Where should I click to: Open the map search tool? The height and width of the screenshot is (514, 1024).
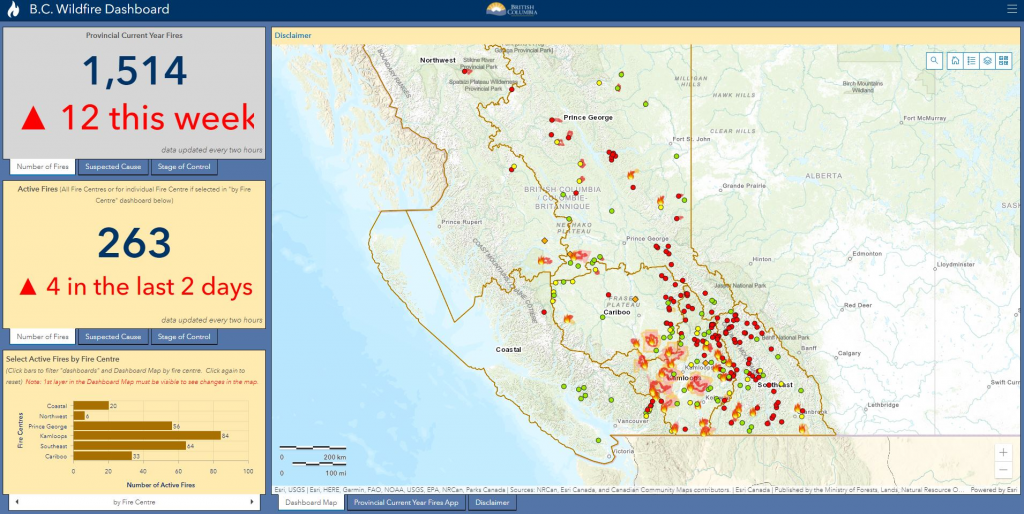pos(934,60)
